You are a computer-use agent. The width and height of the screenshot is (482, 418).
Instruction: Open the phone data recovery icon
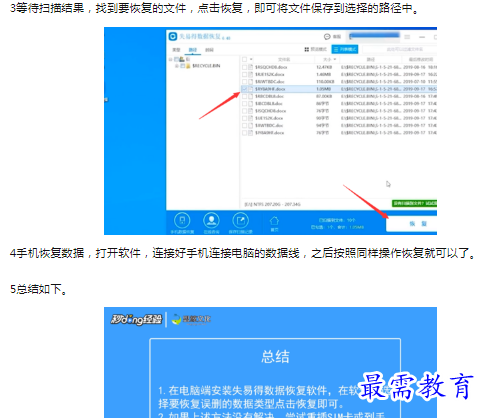point(182,220)
